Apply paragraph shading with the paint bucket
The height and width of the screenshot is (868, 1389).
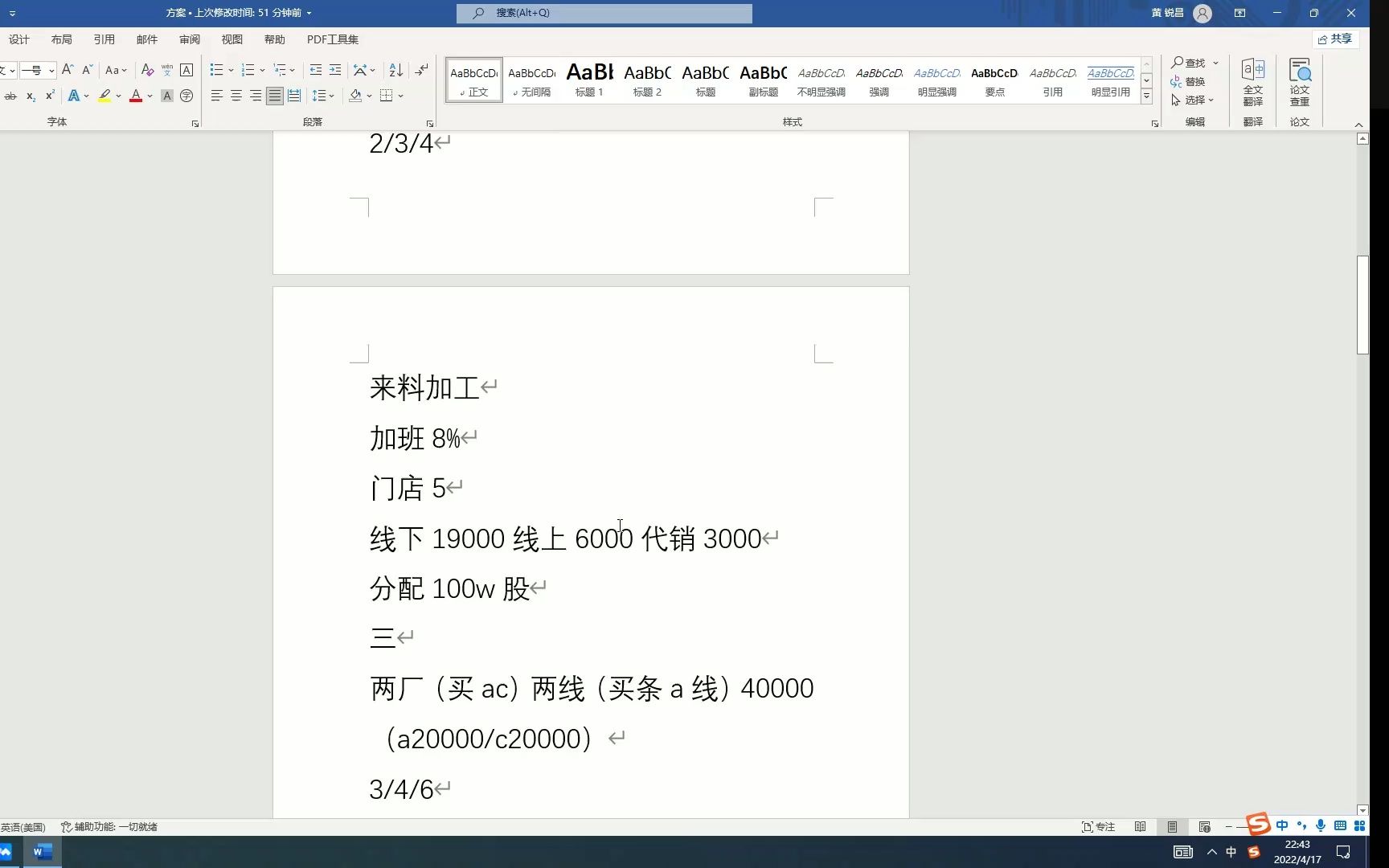click(355, 96)
